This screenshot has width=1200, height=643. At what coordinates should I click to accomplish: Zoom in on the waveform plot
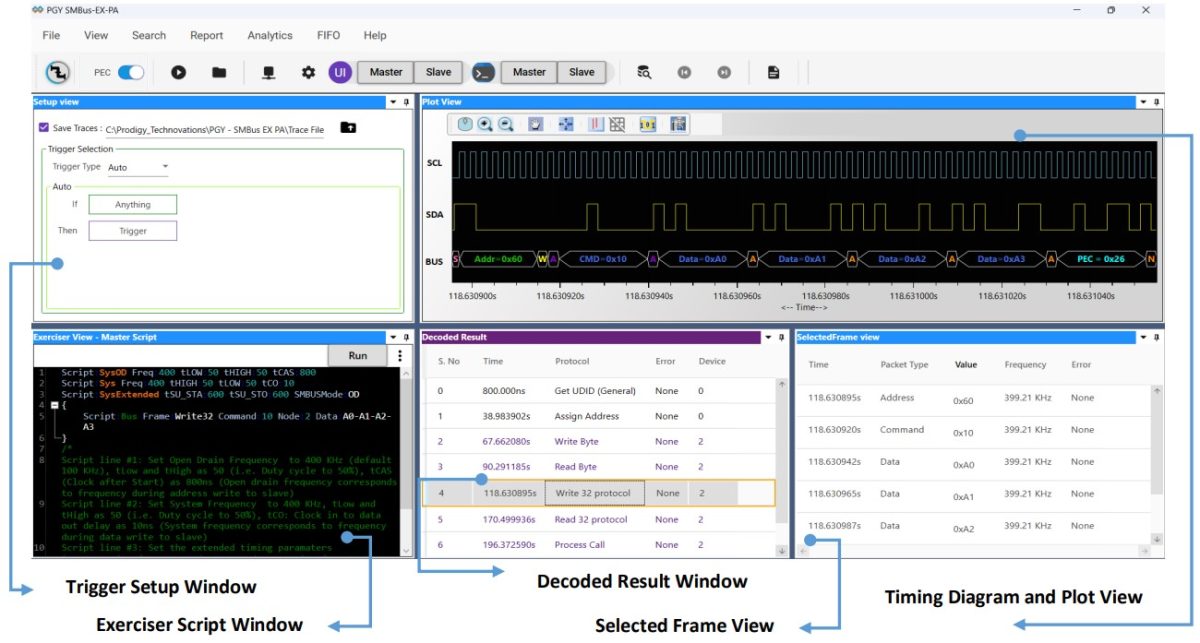pos(484,125)
